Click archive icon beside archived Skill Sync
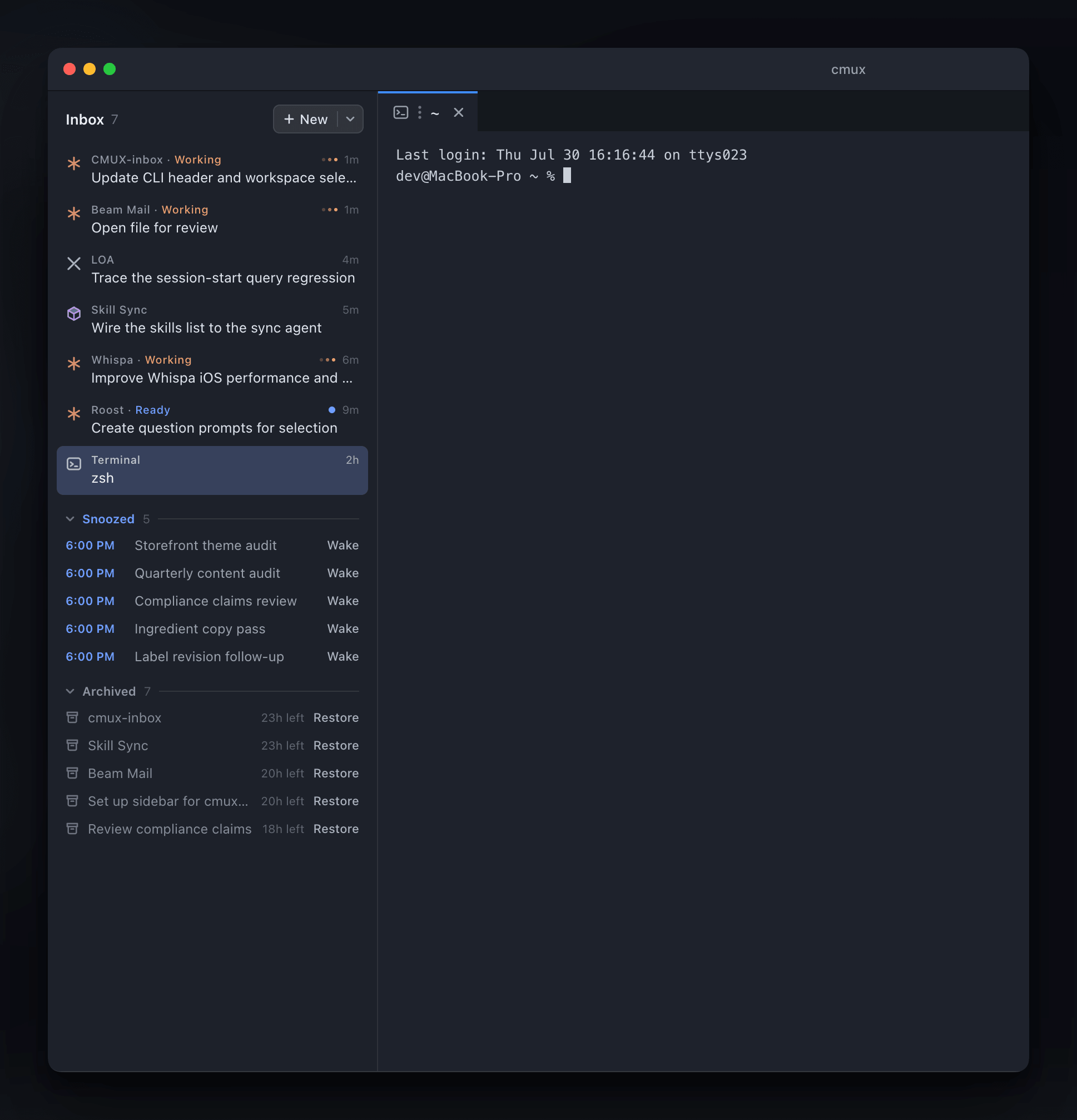Viewport: 1077px width, 1120px height. 73,745
